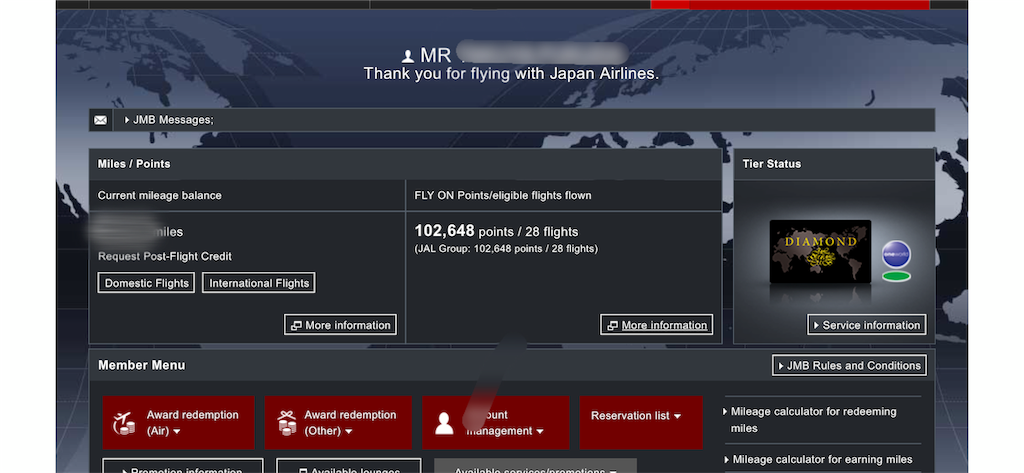Click the airplane icon on Award redemption (Air)

(124, 423)
